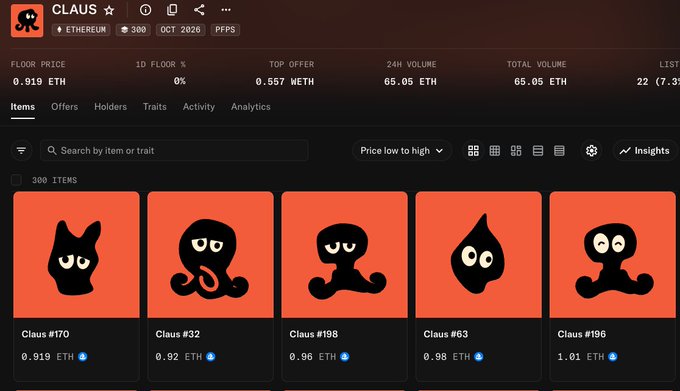The image size is (680, 391).
Task: Go to the Activity tab
Action: (x=199, y=107)
